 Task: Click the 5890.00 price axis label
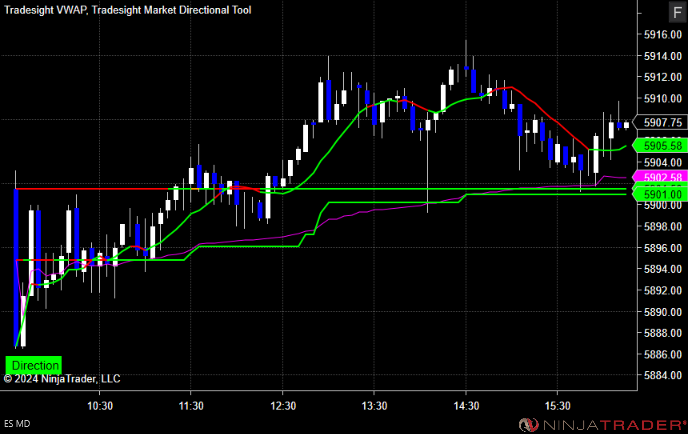point(663,312)
